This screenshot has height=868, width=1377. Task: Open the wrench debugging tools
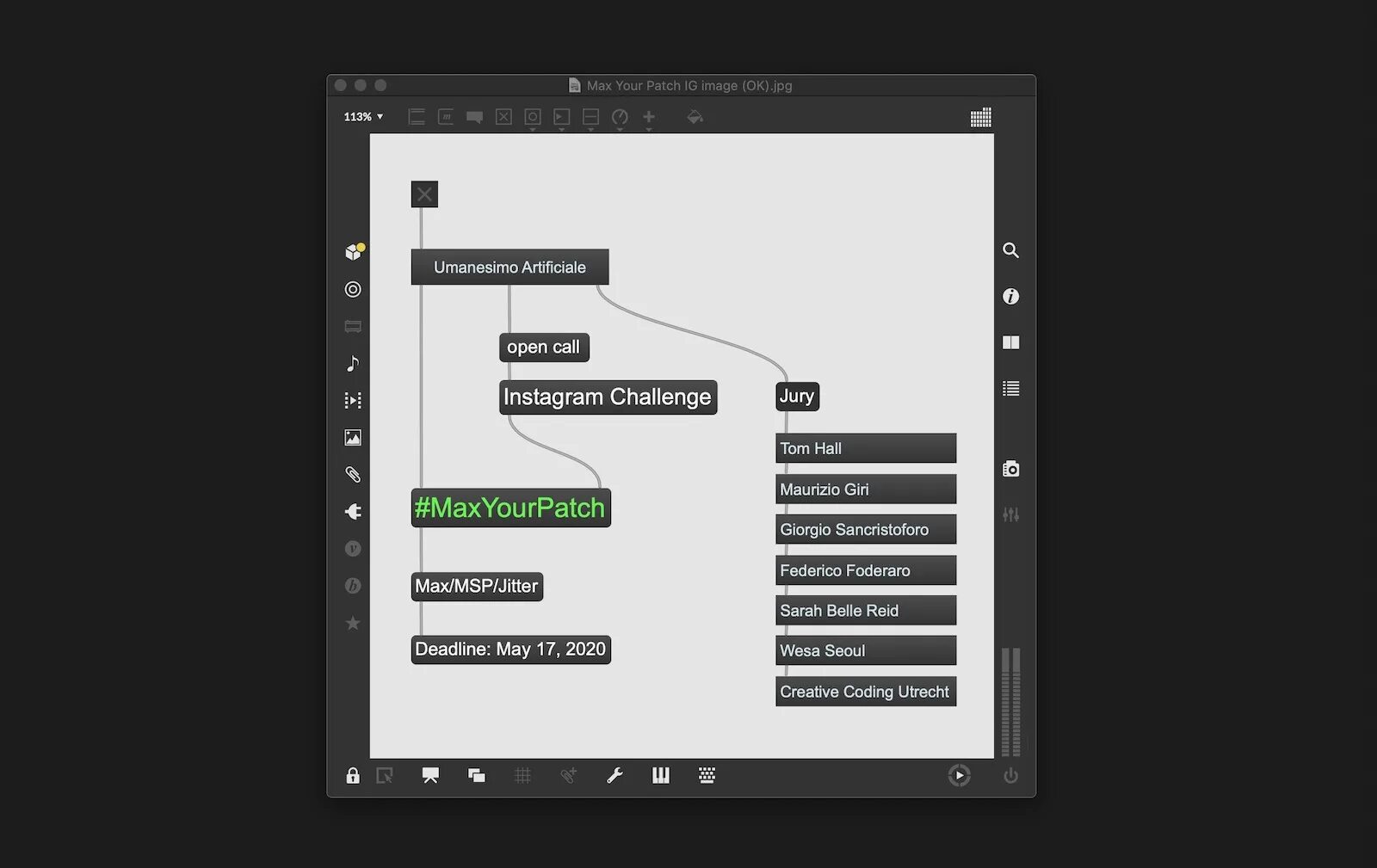click(614, 776)
